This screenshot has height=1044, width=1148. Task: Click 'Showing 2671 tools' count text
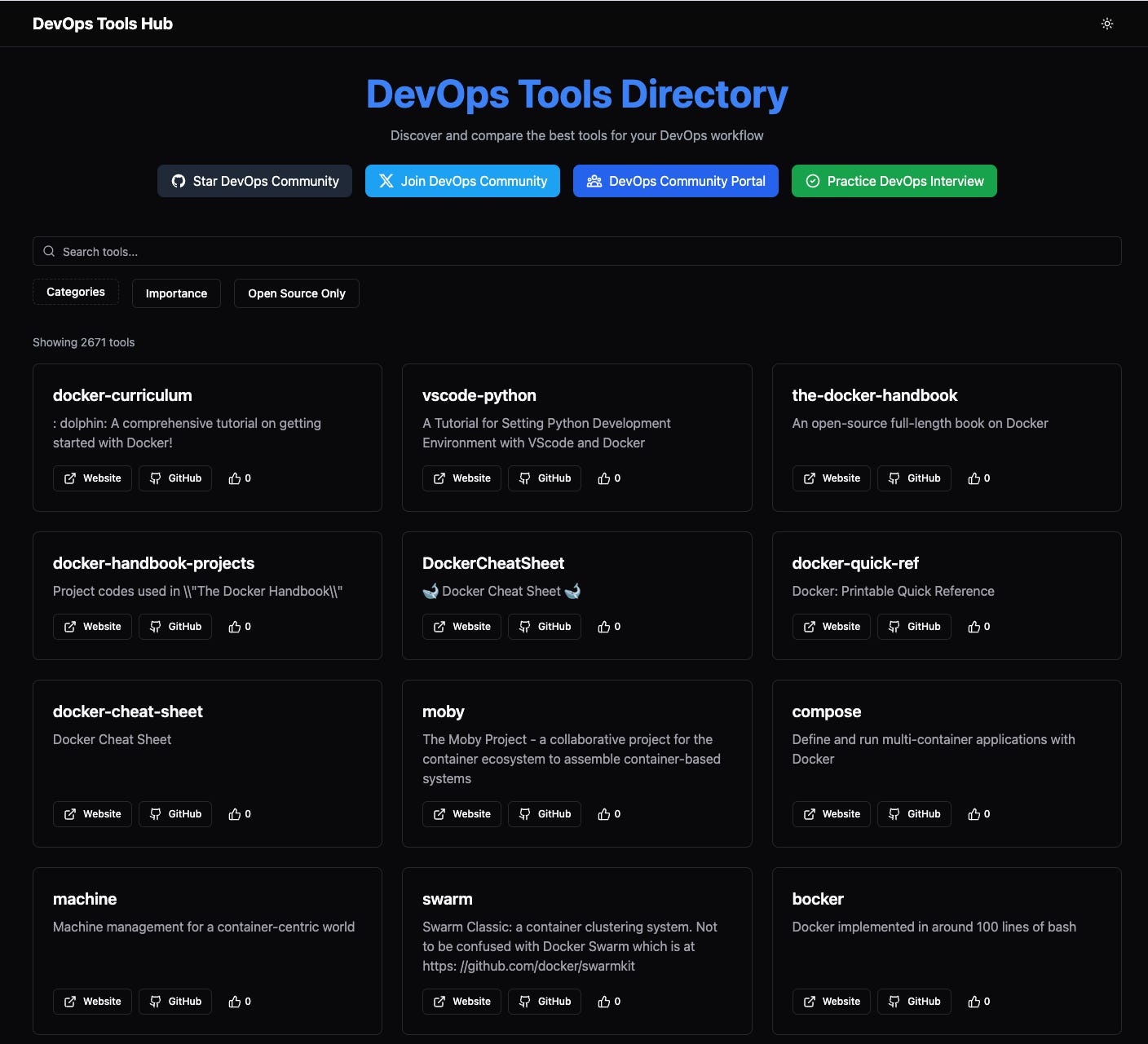coord(84,342)
